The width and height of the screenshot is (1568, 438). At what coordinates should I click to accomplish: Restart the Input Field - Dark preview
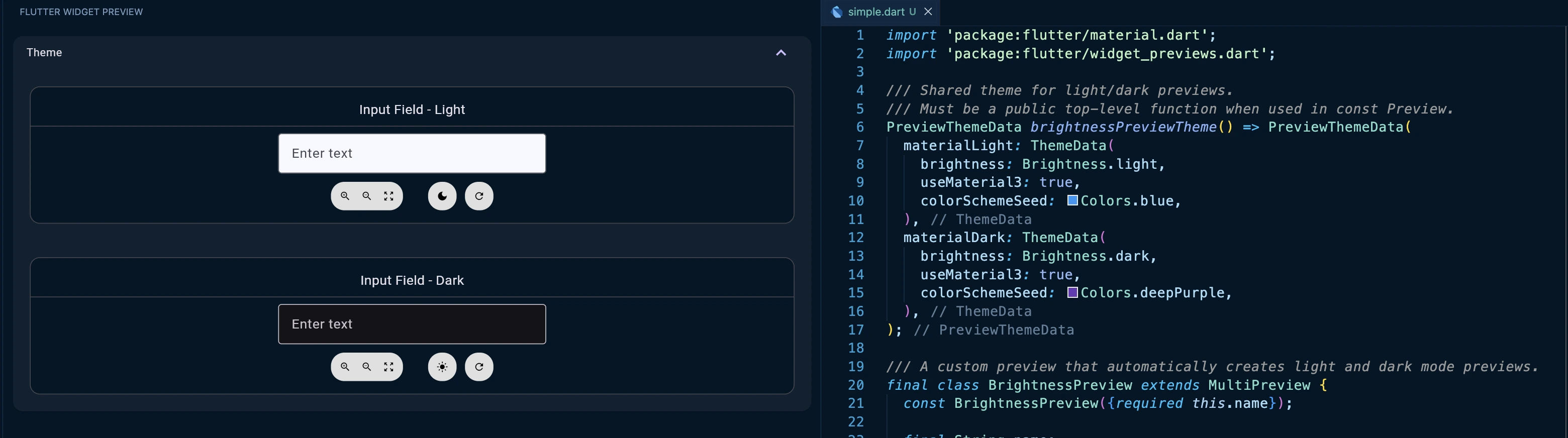tap(479, 367)
